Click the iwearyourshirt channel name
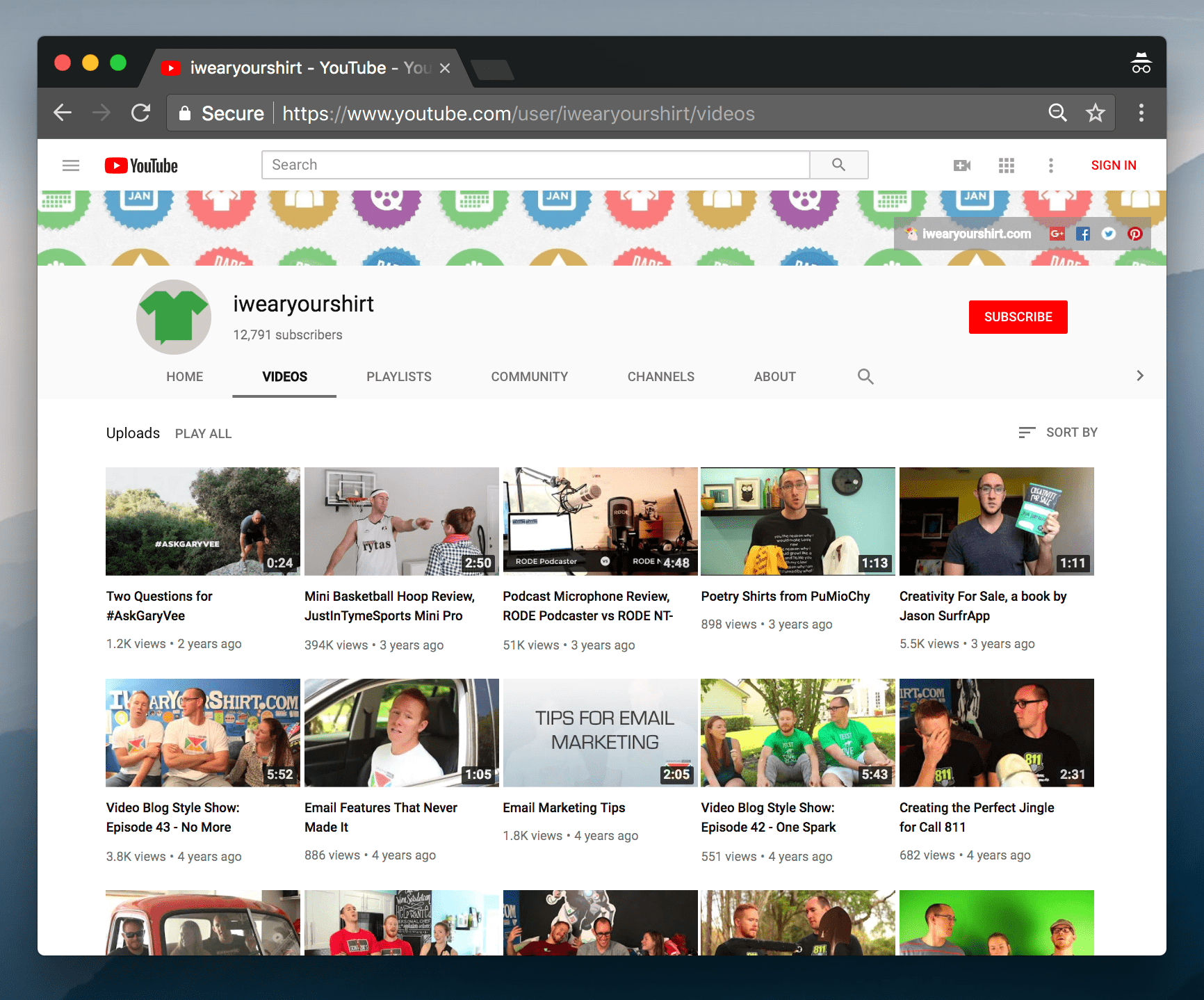The width and height of the screenshot is (1204, 1000). 303,304
